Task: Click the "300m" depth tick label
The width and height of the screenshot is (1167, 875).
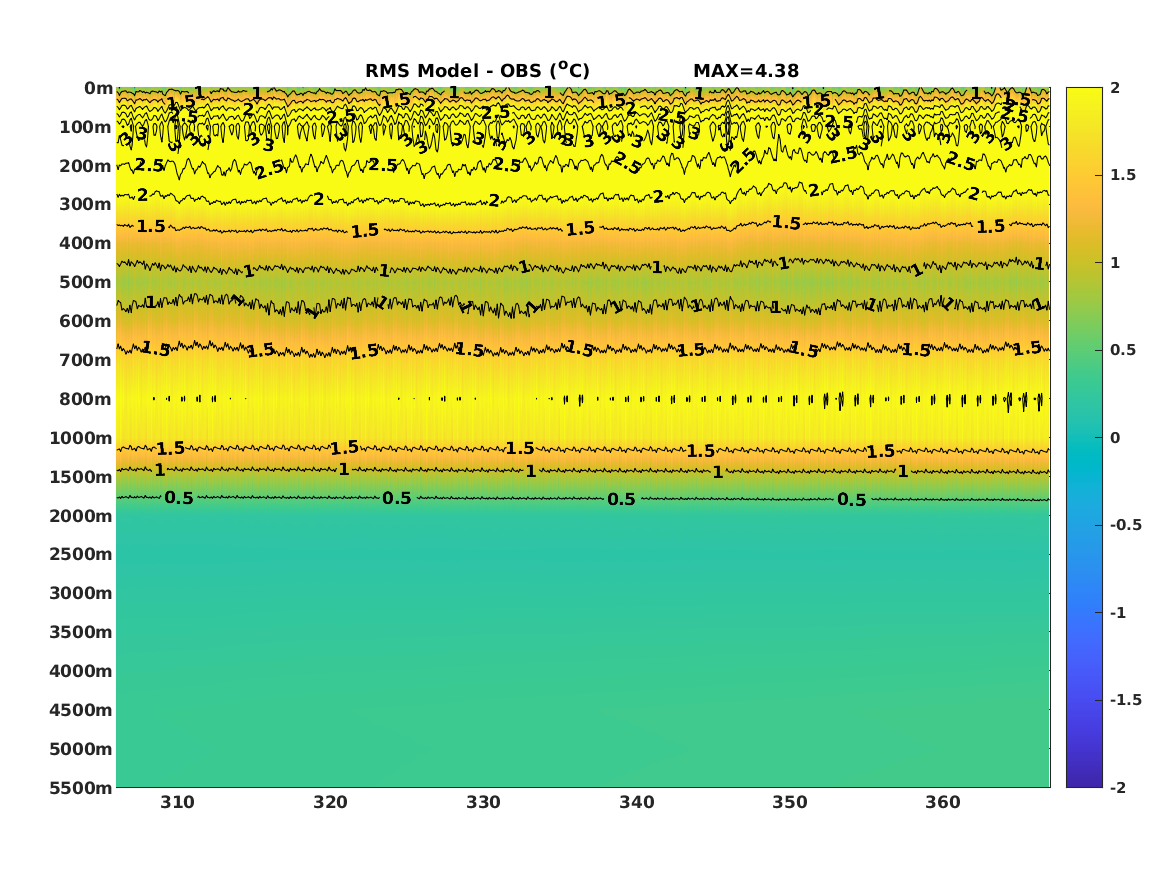Action: (86, 205)
